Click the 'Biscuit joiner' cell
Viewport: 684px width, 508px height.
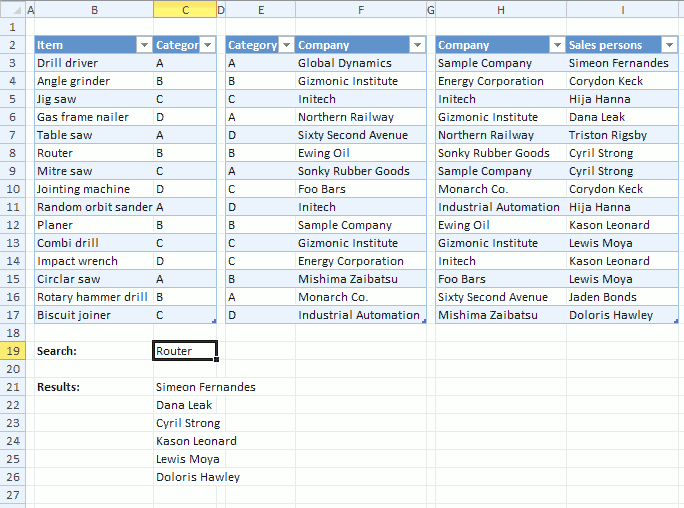coord(94,315)
